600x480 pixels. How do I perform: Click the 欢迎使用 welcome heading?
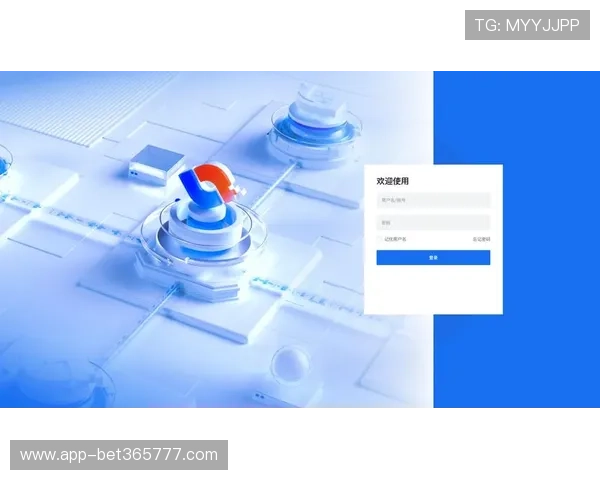[x=392, y=181]
